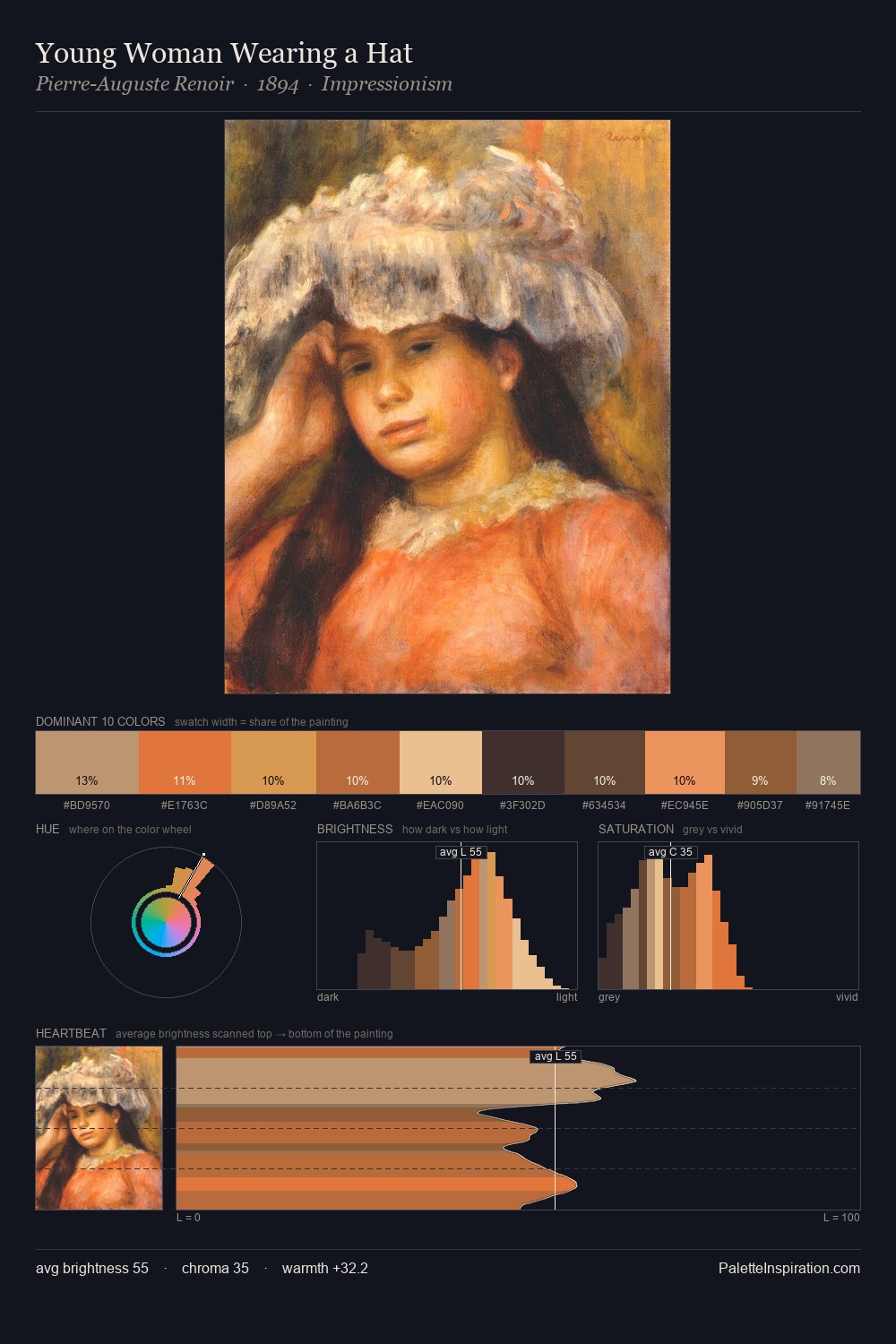Click the 'vivid' axis label under Saturation
This screenshot has height=1344, width=896.
point(847,996)
